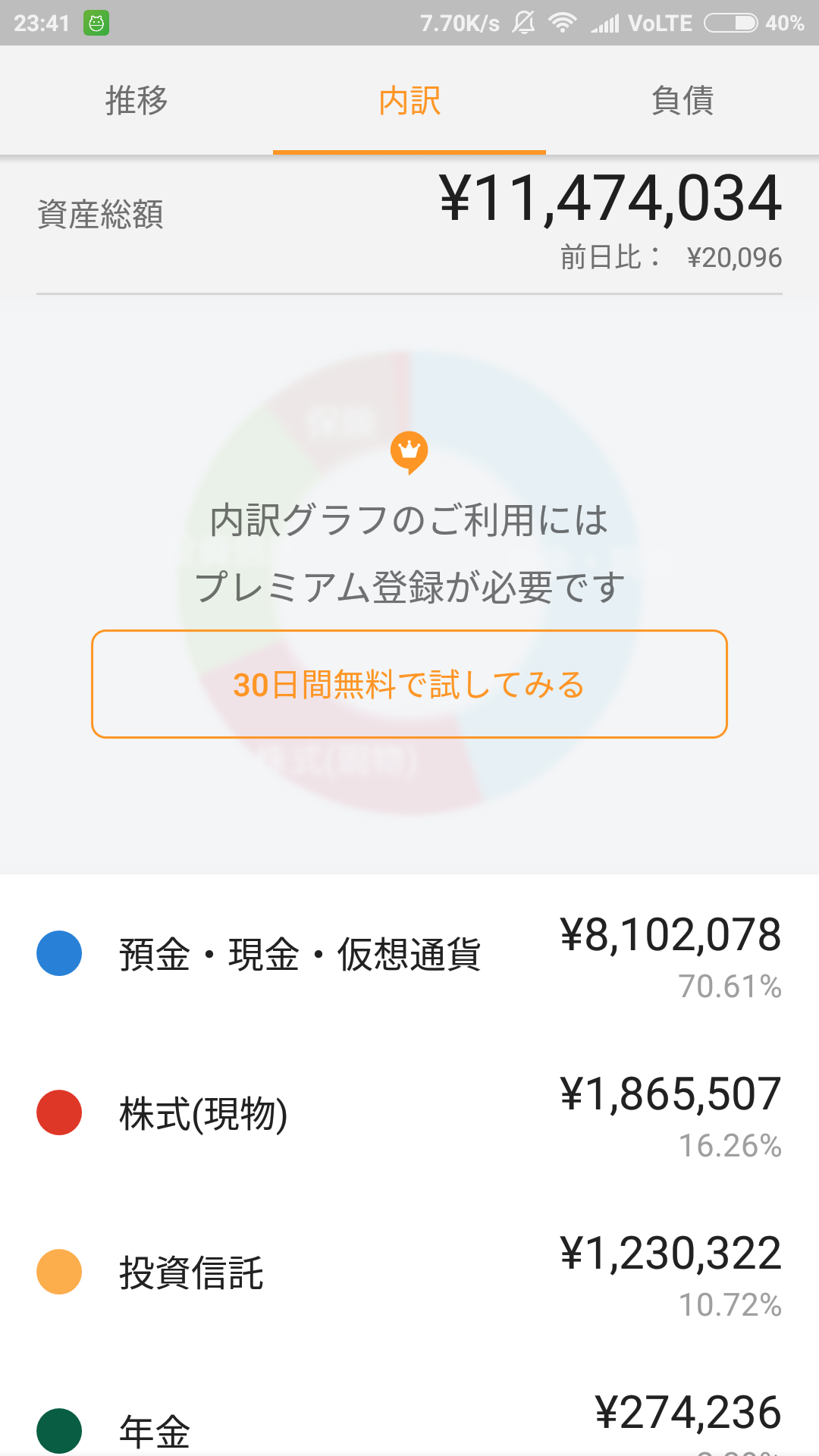
Task: Tap the blue 預金・現金・仮想通貨 color dot
Action: pyautogui.click(x=59, y=953)
